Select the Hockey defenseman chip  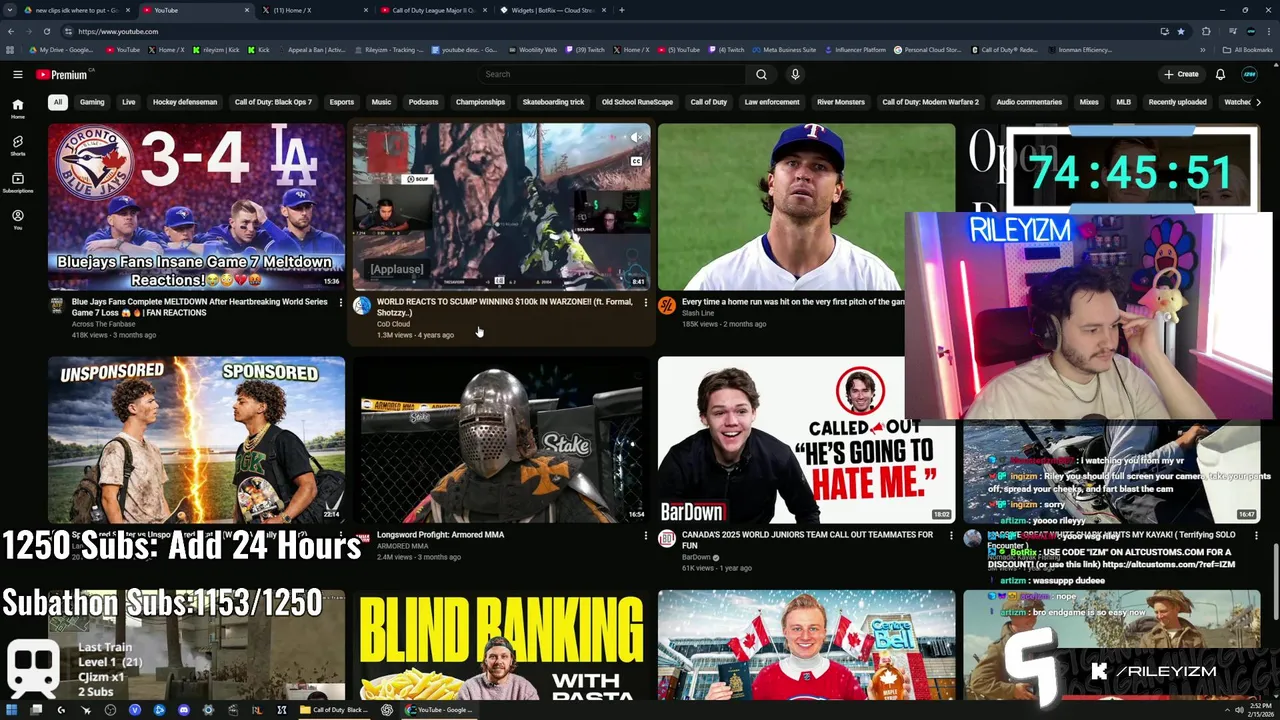click(185, 102)
